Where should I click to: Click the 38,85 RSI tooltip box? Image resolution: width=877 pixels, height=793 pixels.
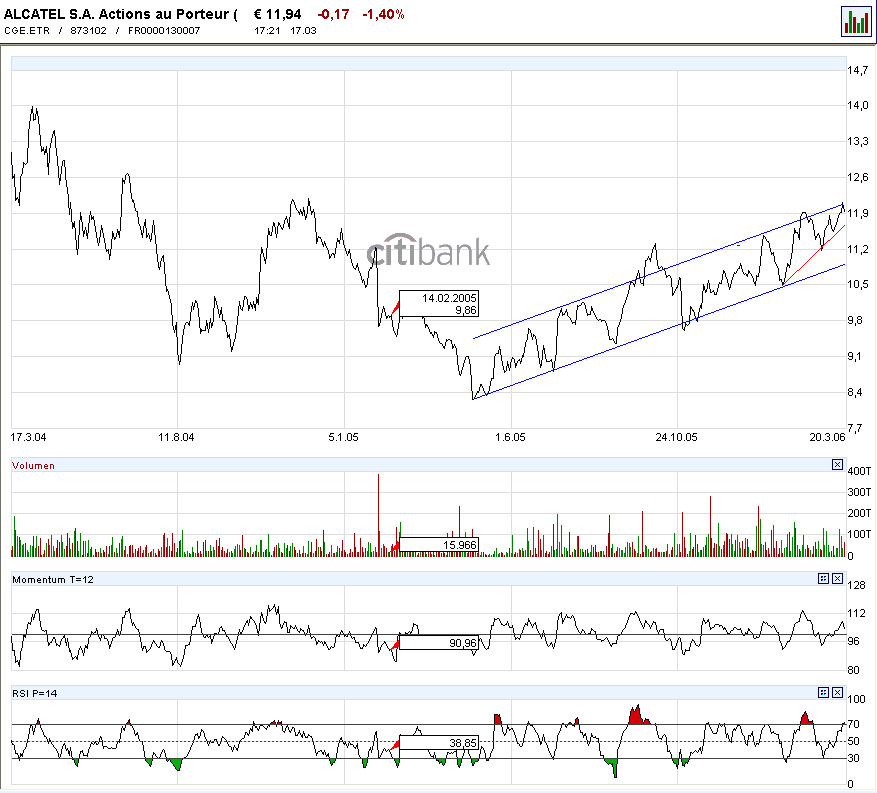click(438, 743)
